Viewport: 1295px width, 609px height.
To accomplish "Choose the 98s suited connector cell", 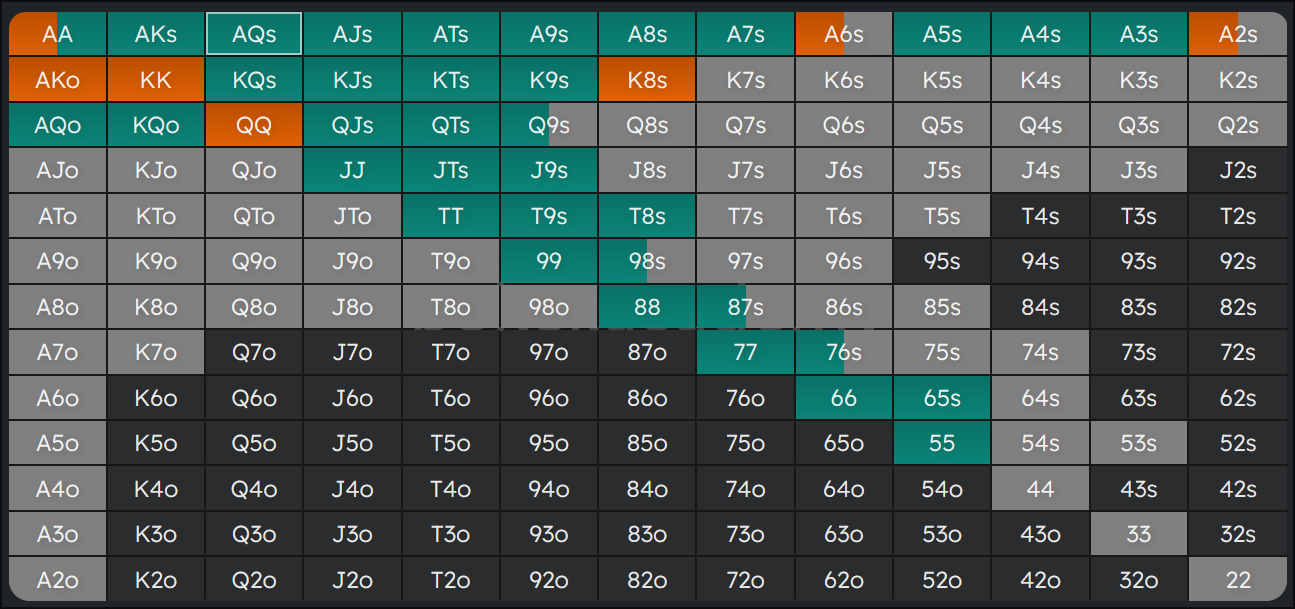I will tap(647, 262).
